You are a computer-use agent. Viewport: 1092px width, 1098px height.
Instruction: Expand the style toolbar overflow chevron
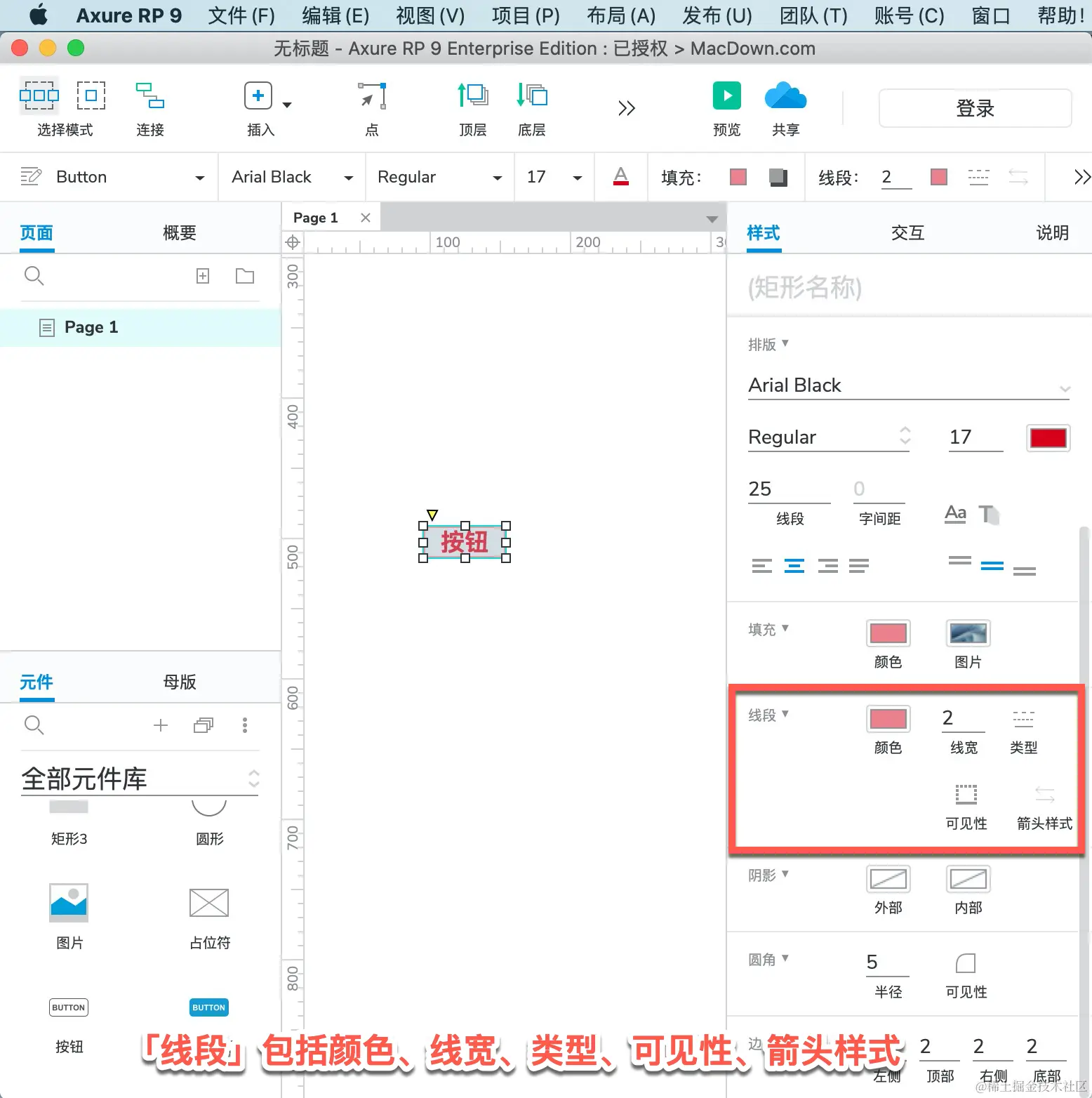pyautogui.click(x=1082, y=177)
